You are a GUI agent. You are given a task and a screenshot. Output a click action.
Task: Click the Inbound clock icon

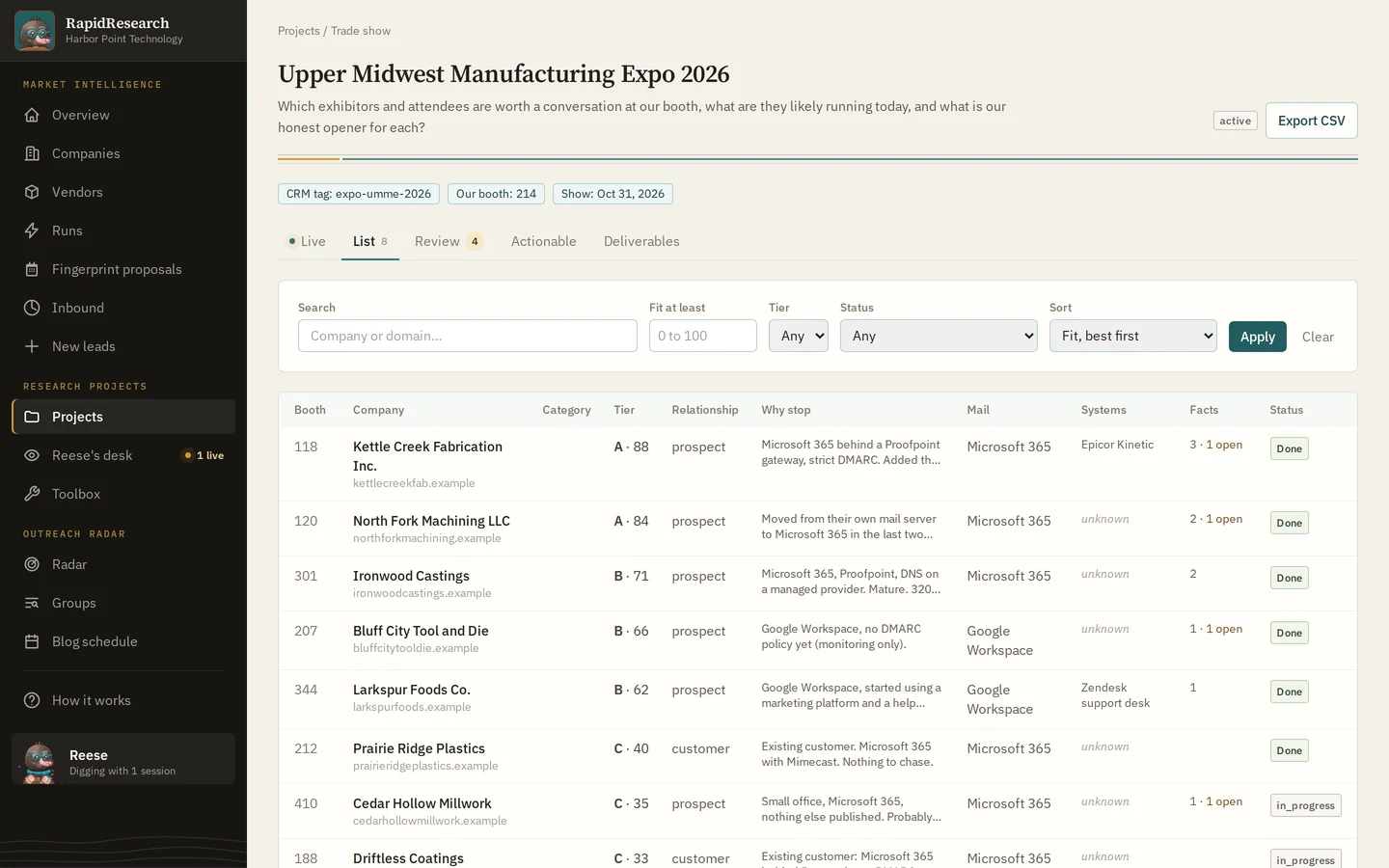tap(32, 308)
